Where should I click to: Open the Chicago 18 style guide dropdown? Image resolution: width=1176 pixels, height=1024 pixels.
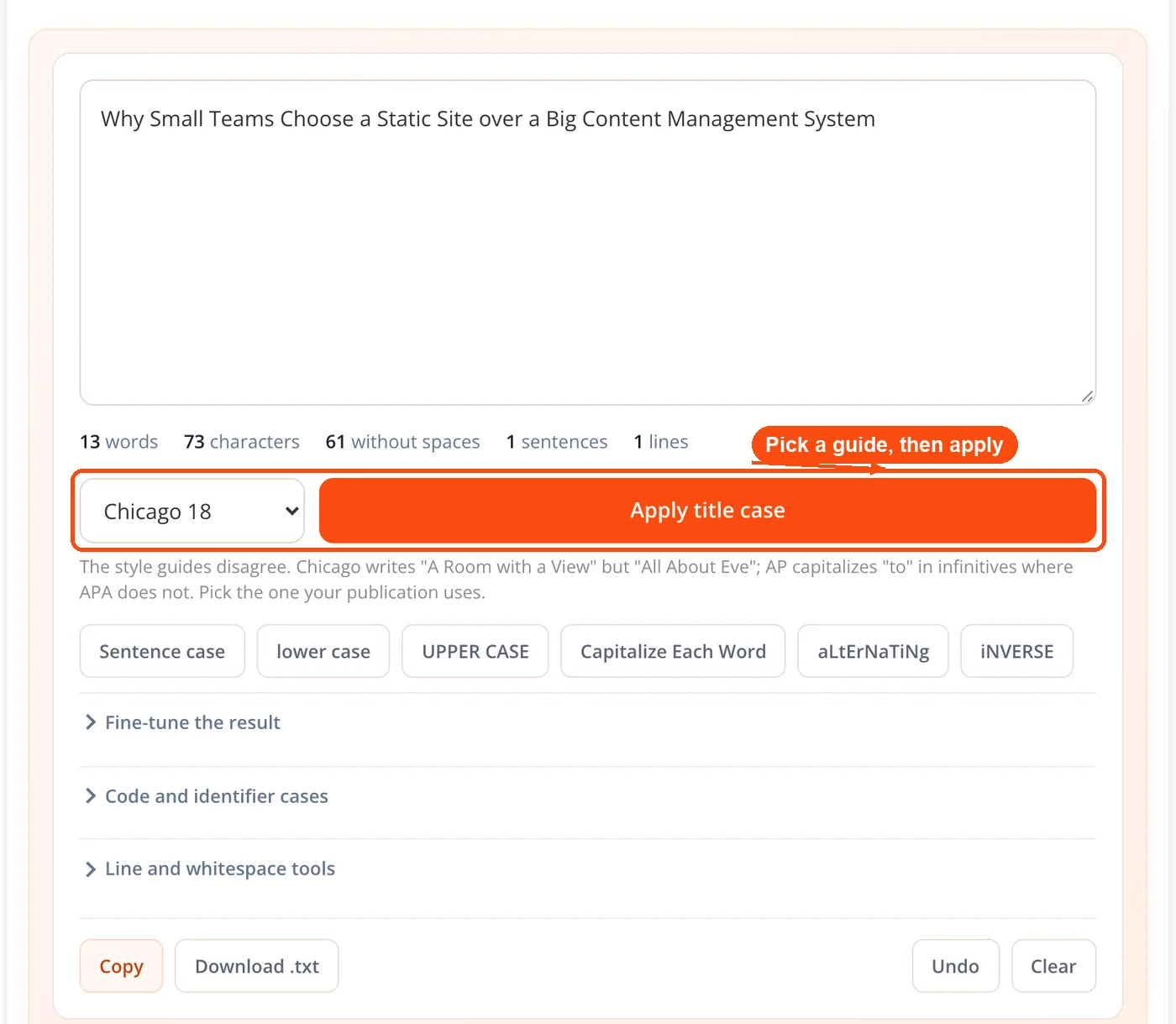coord(192,511)
